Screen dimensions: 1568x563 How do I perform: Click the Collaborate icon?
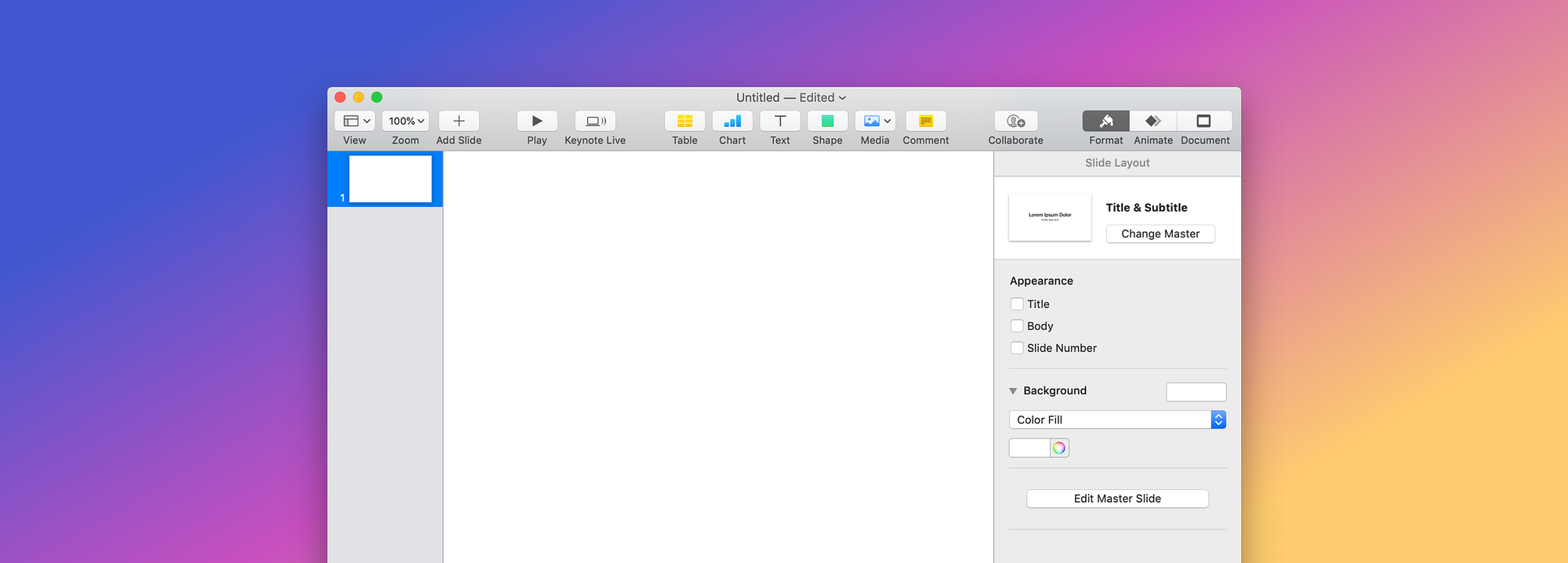pyautogui.click(x=1016, y=121)
